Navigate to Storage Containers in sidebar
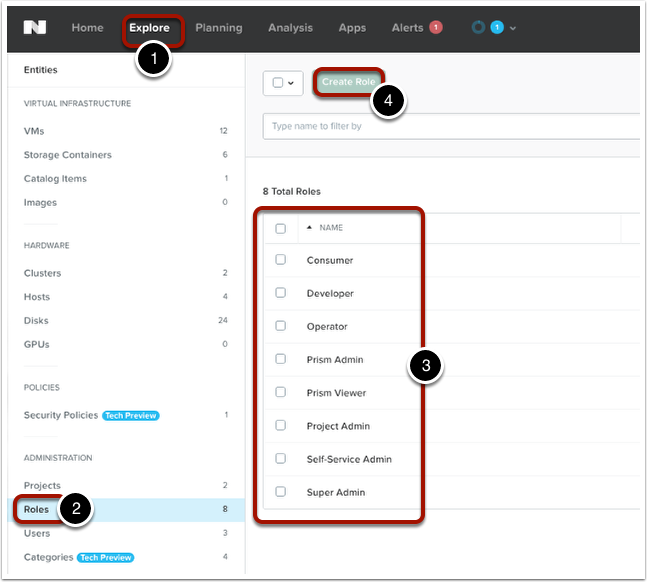 point(67,155)
